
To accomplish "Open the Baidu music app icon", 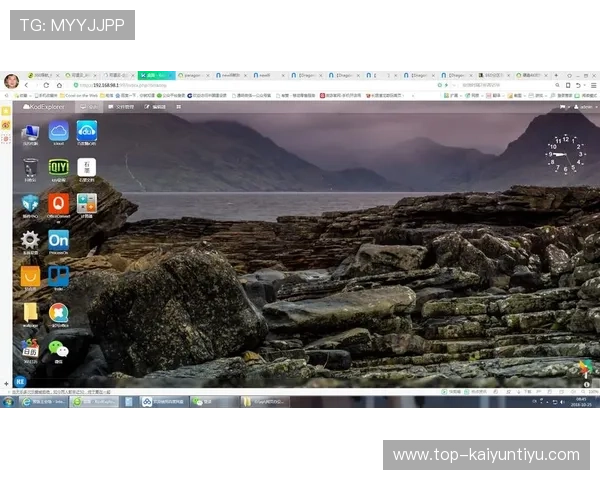I will pyautogui.click(x=86, y=131).
